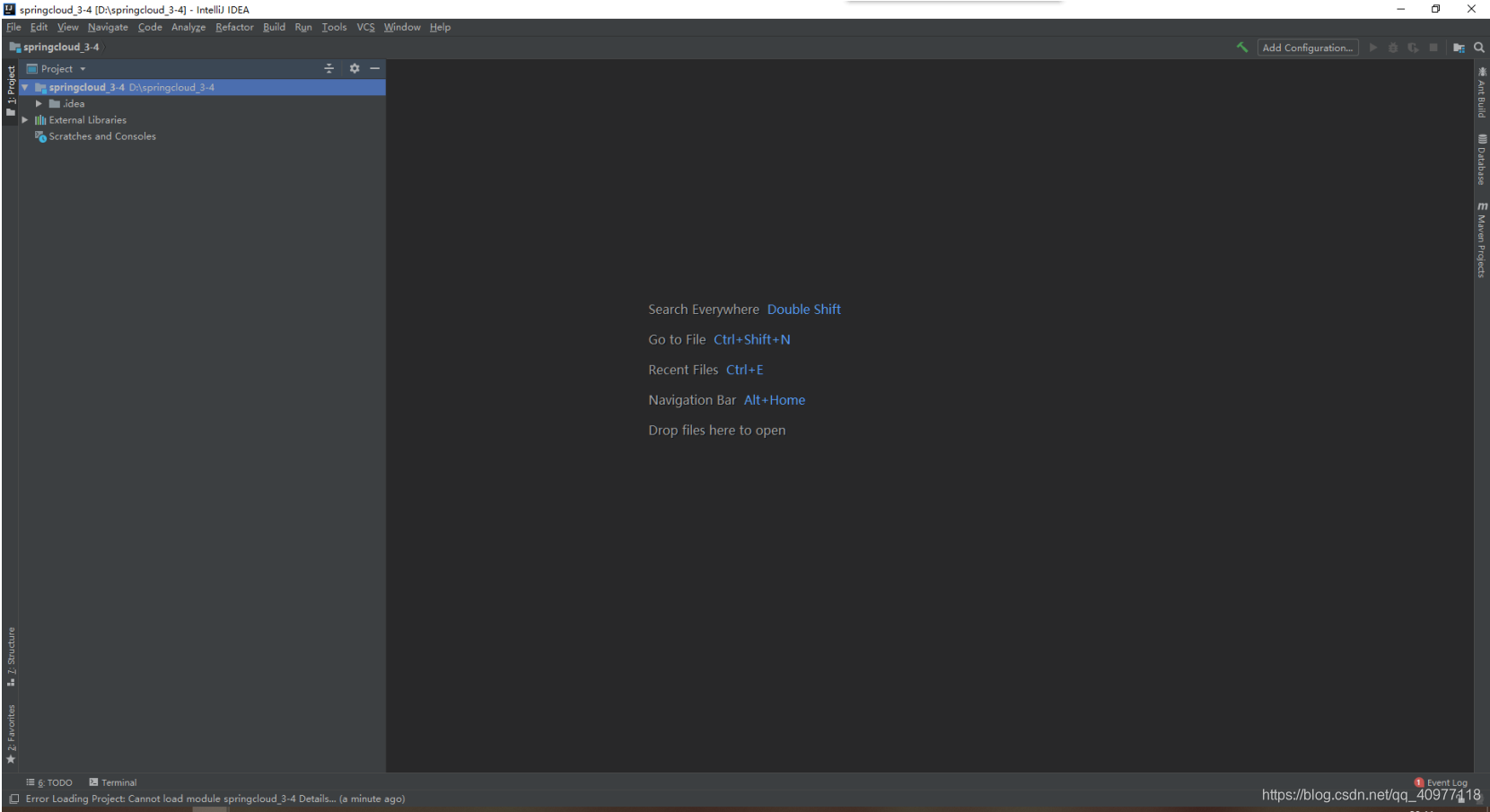Open the Ant Build side tab

point(1482,92)
